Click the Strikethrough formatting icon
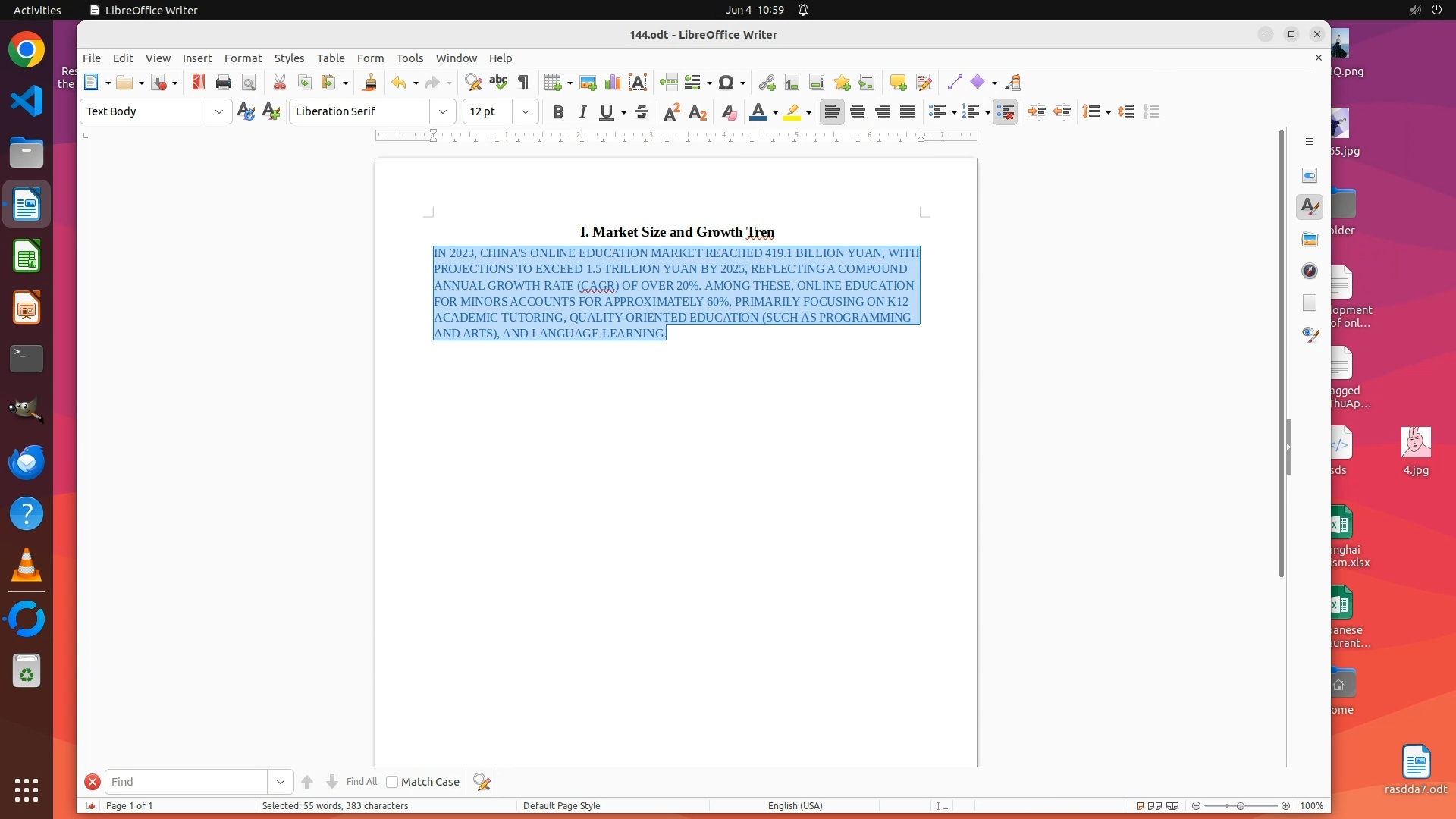This screenshot has width=1456, height=819. pos(642,112)
